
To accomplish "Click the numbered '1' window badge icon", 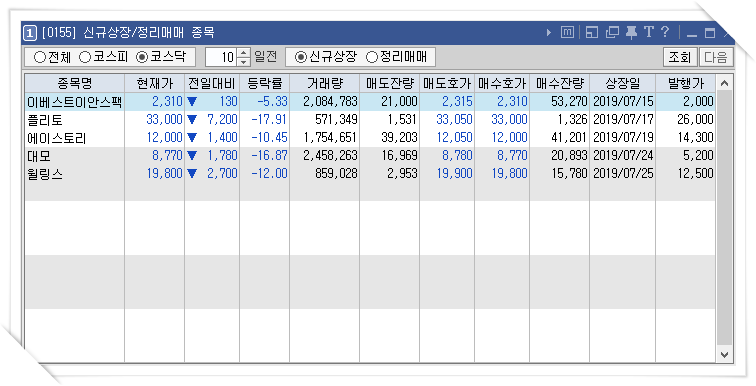I will tap(30, 33).
